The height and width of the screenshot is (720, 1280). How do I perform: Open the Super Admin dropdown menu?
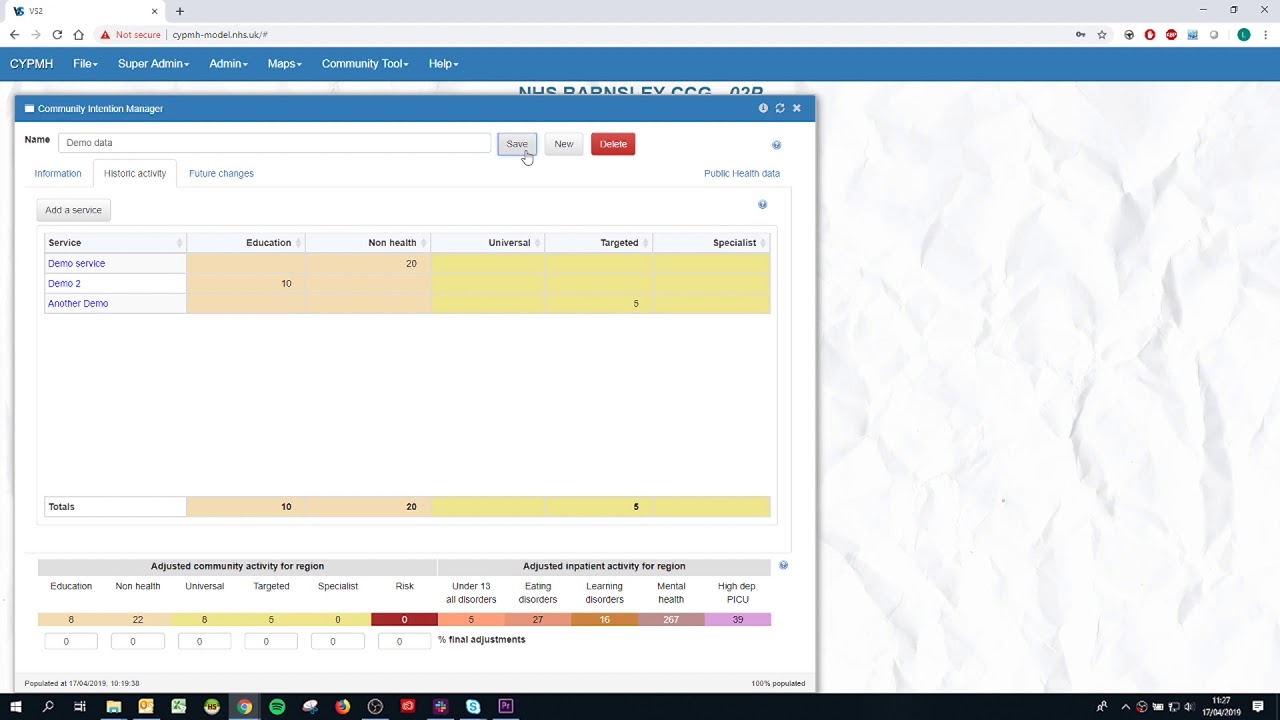click(153, 64)
